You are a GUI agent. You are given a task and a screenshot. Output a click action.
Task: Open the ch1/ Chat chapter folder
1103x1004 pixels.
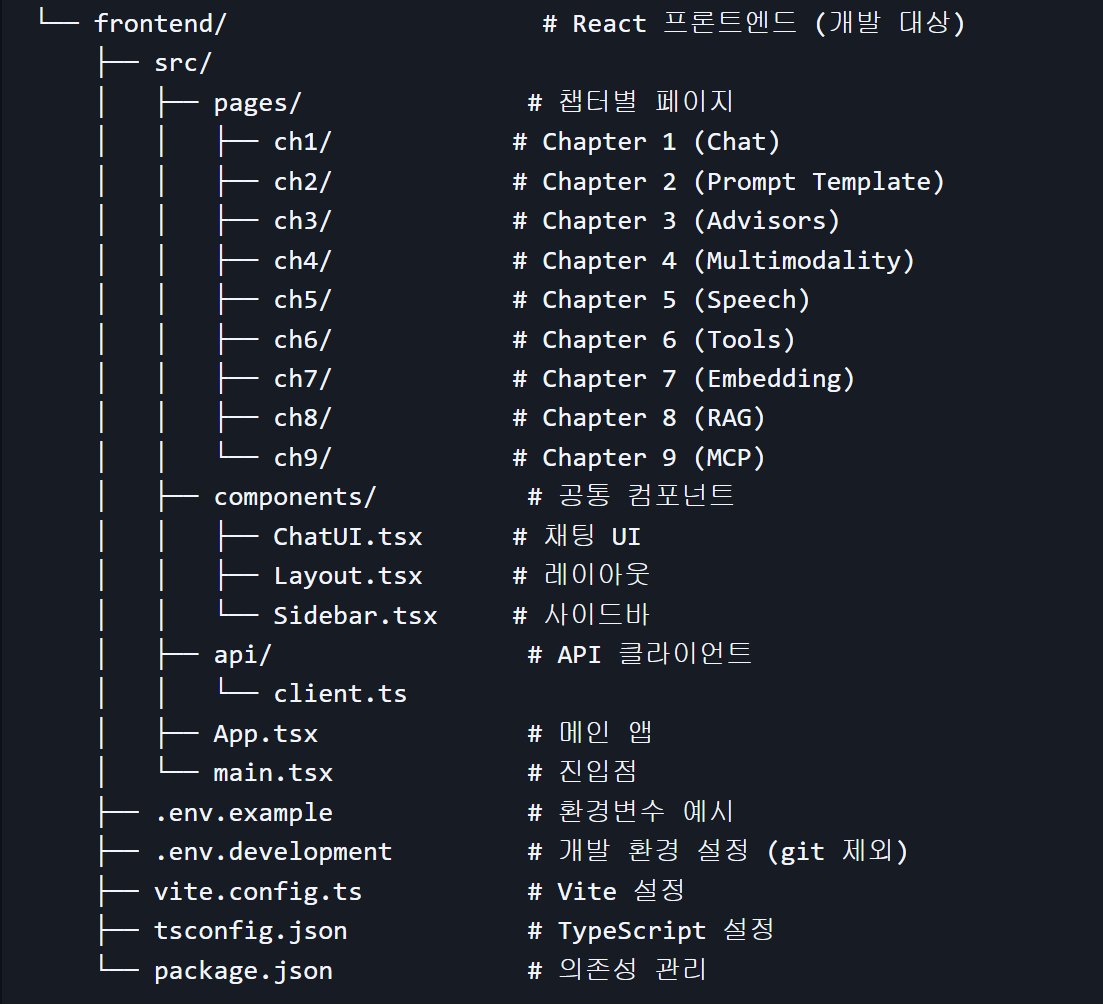click(x=302, y=142)
